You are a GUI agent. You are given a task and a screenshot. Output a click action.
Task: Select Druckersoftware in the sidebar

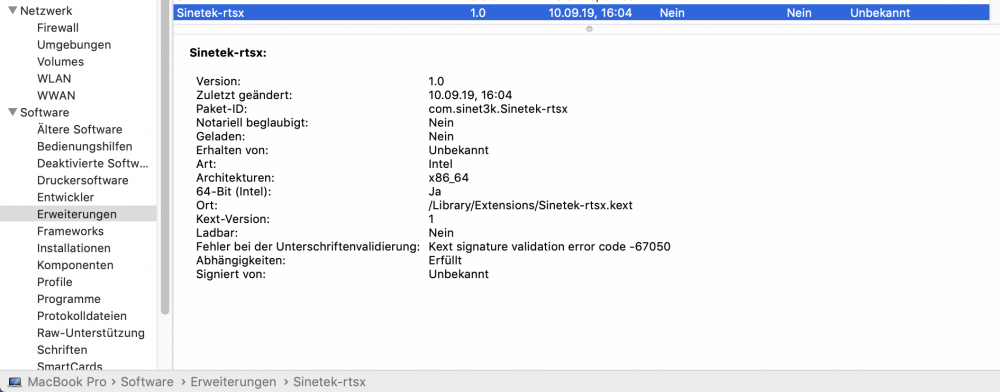[83, 180]
